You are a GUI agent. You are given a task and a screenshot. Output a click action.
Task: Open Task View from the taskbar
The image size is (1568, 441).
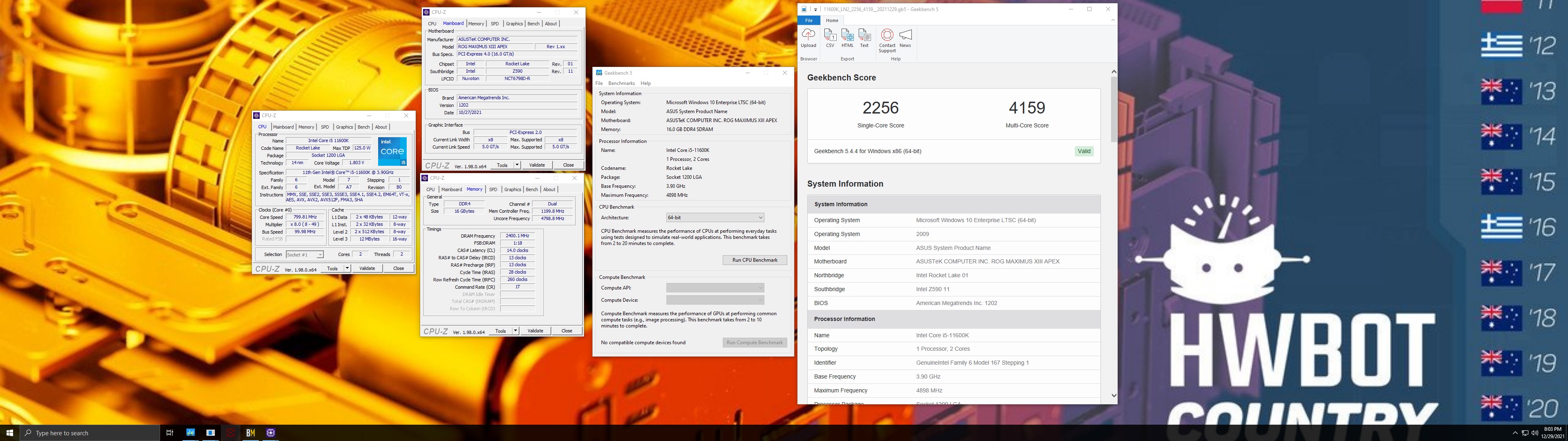pyautogui.click(x=170, y=433)
